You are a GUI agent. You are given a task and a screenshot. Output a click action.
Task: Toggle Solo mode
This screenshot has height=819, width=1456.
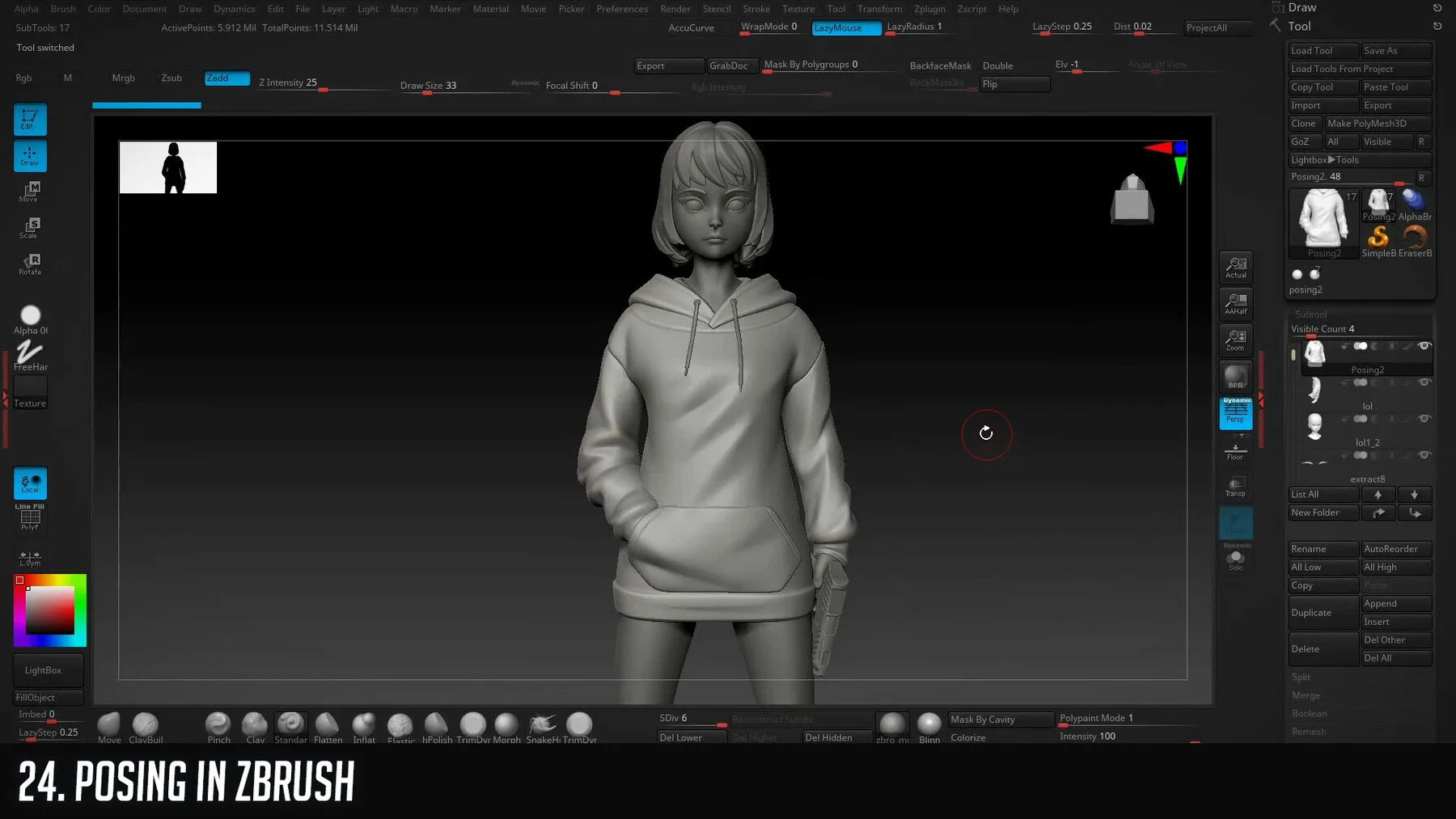[x=1236, y=559]
